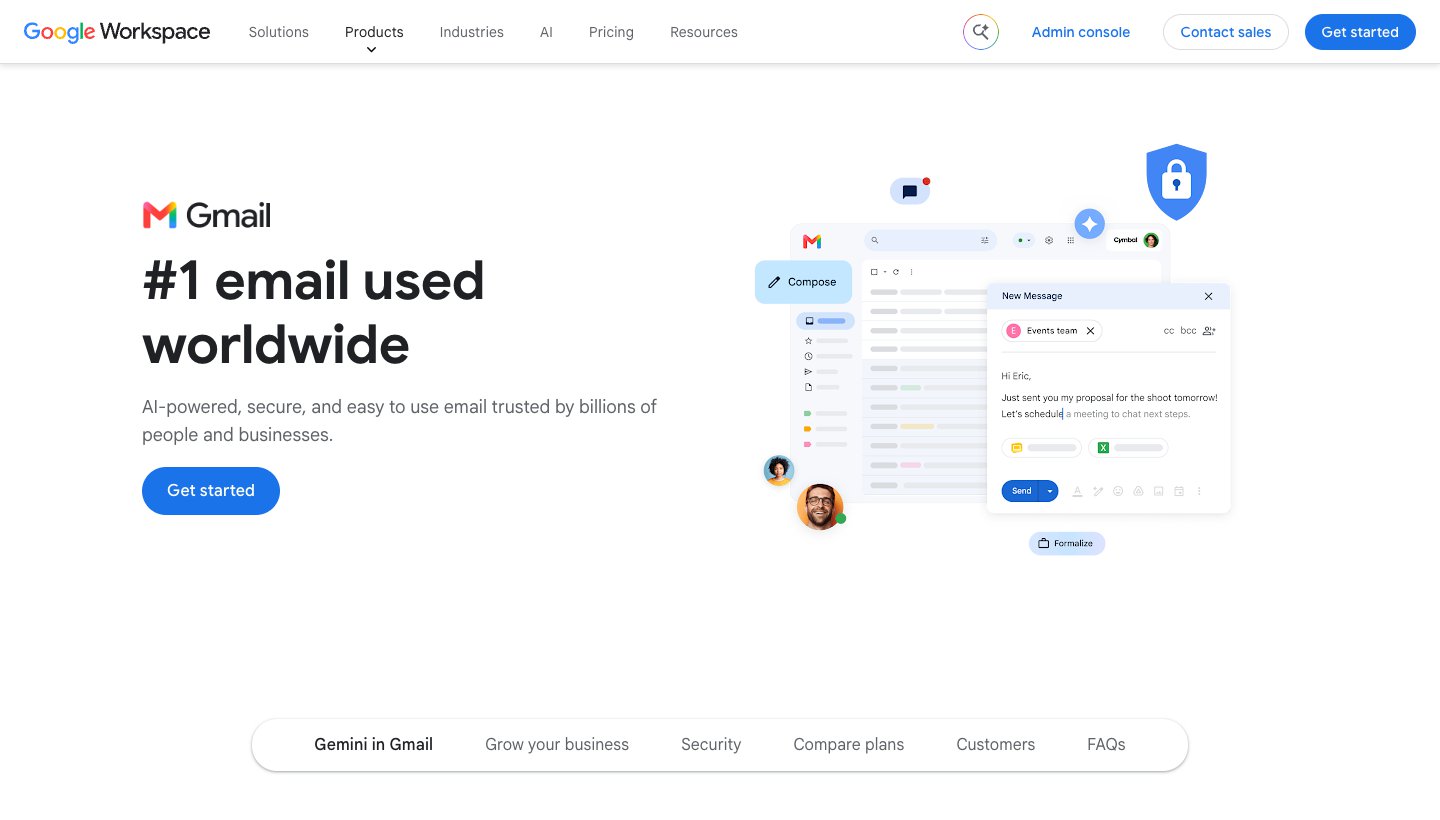The width and height of the screenshot is (1440, 820).
Task: Close the New Message window in illustration
Action: point(1209,296)
